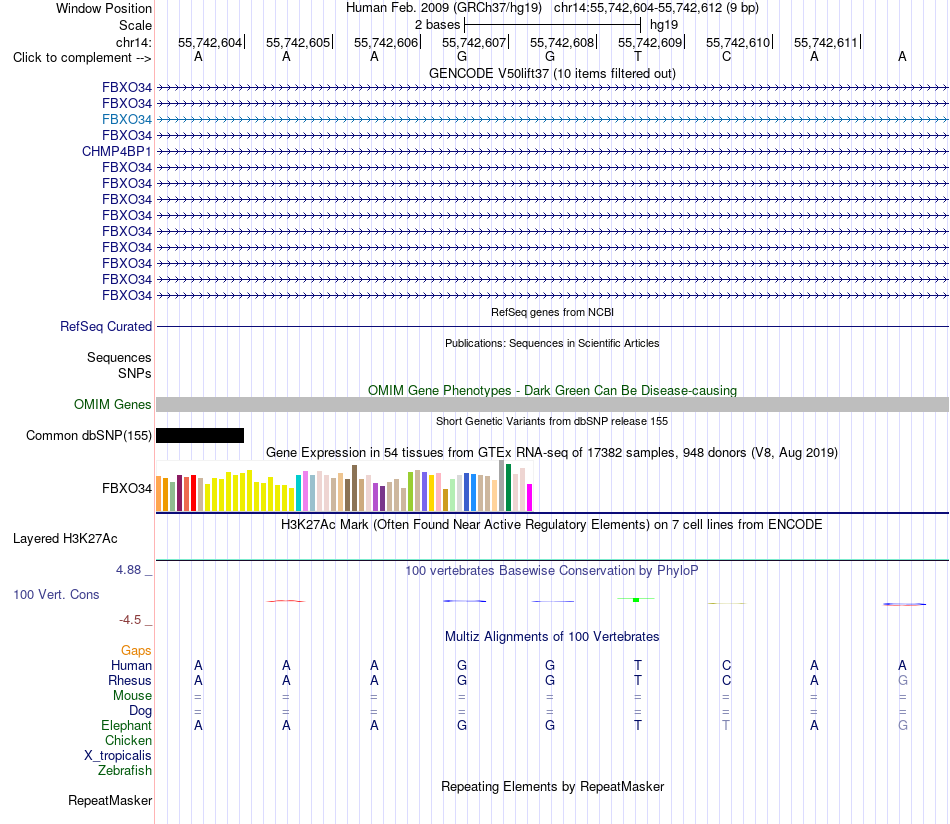Image resolution: width=950 pixels, height=824 pixels.
Task: Open the GTEx Gene Expression track title
Action: click(x=552, y=453)
